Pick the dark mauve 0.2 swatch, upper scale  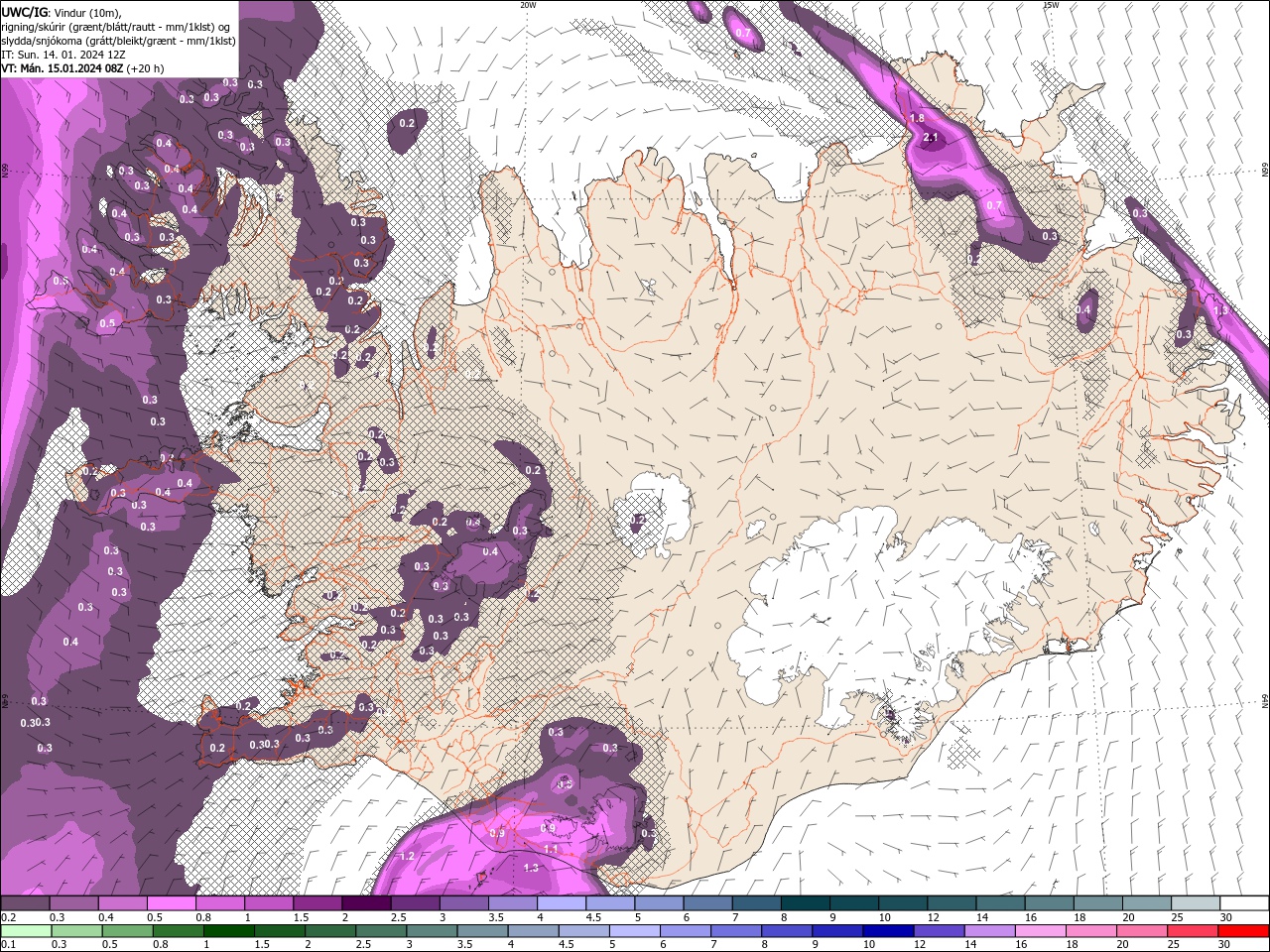tap(25, 903)
